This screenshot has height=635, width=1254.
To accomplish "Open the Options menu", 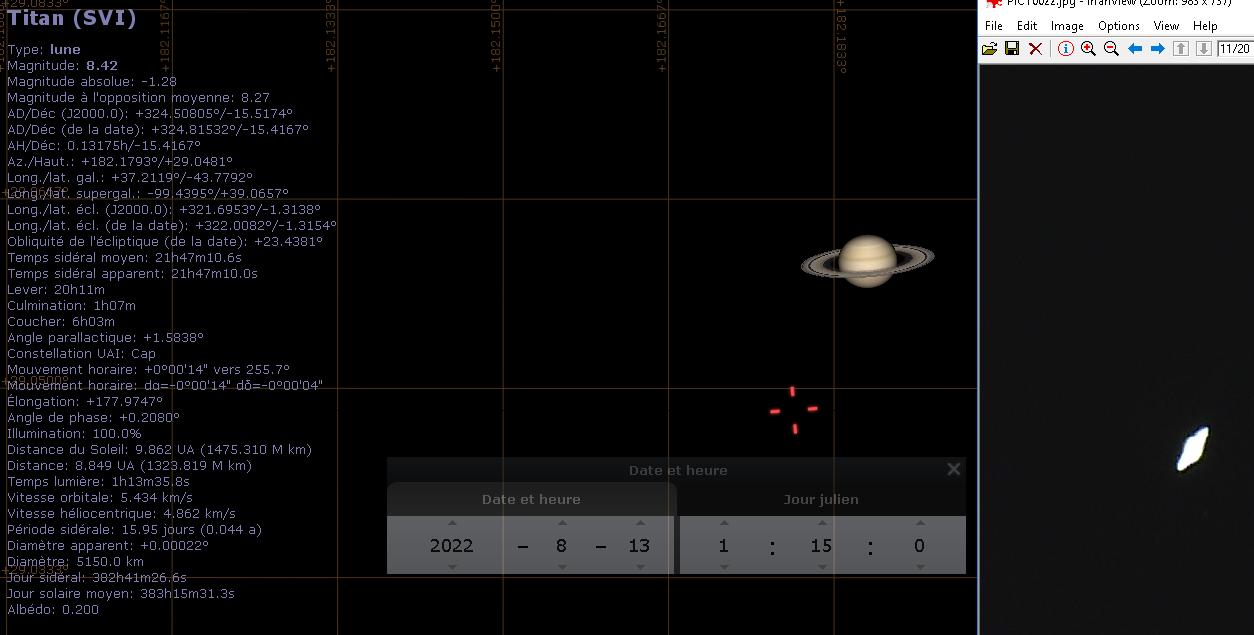I will pyautogui.click(x=1119, y=26).
